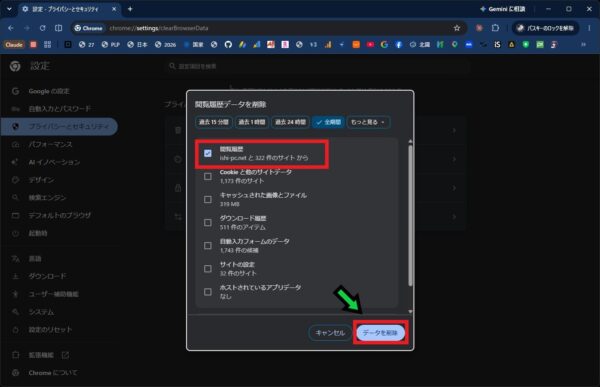Click the settings search field
Screen dimensions: 600x387
318,66
